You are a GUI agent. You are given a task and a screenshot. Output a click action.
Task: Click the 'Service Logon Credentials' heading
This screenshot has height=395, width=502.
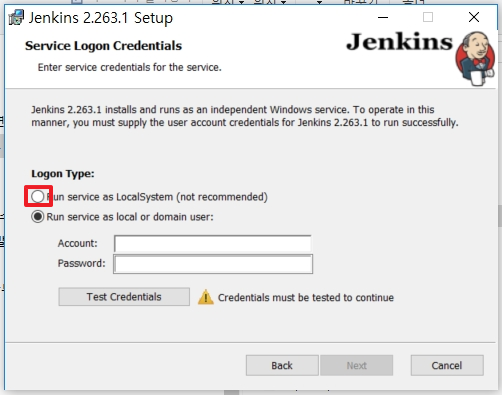click(103, 46)
